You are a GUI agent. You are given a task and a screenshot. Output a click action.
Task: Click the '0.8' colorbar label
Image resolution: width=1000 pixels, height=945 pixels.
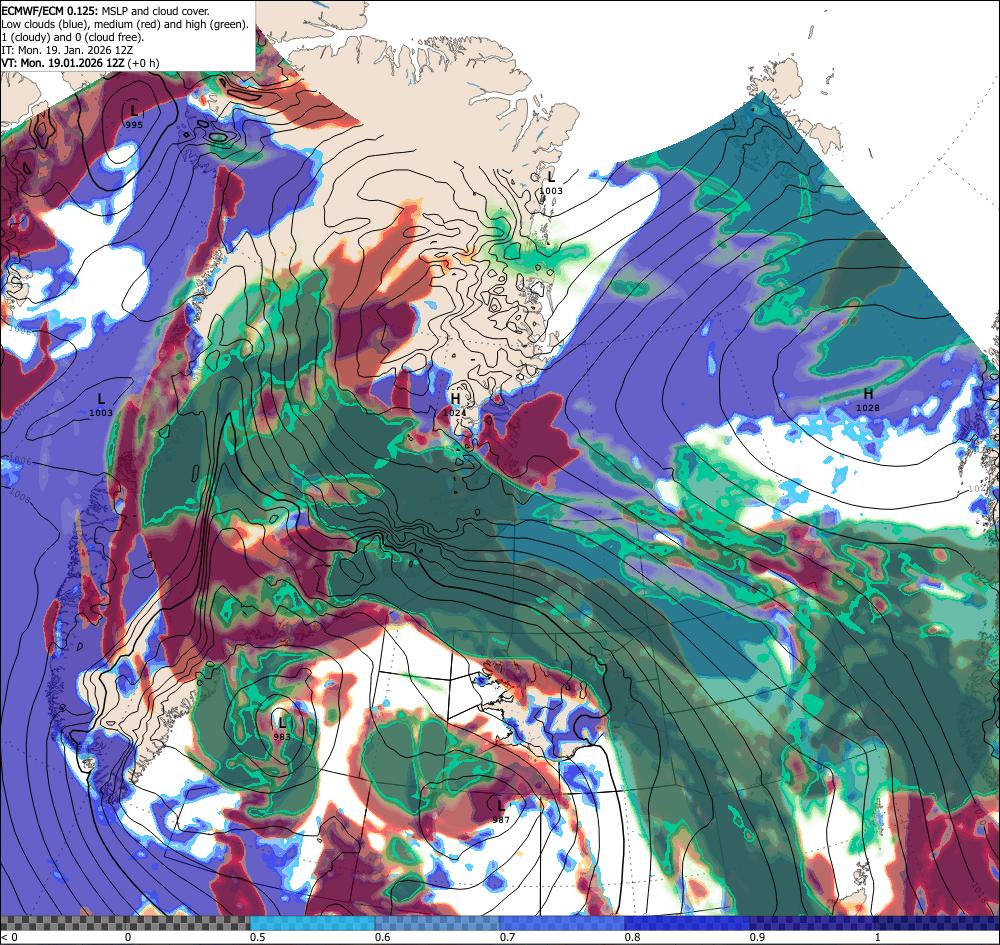coord(632,937)
